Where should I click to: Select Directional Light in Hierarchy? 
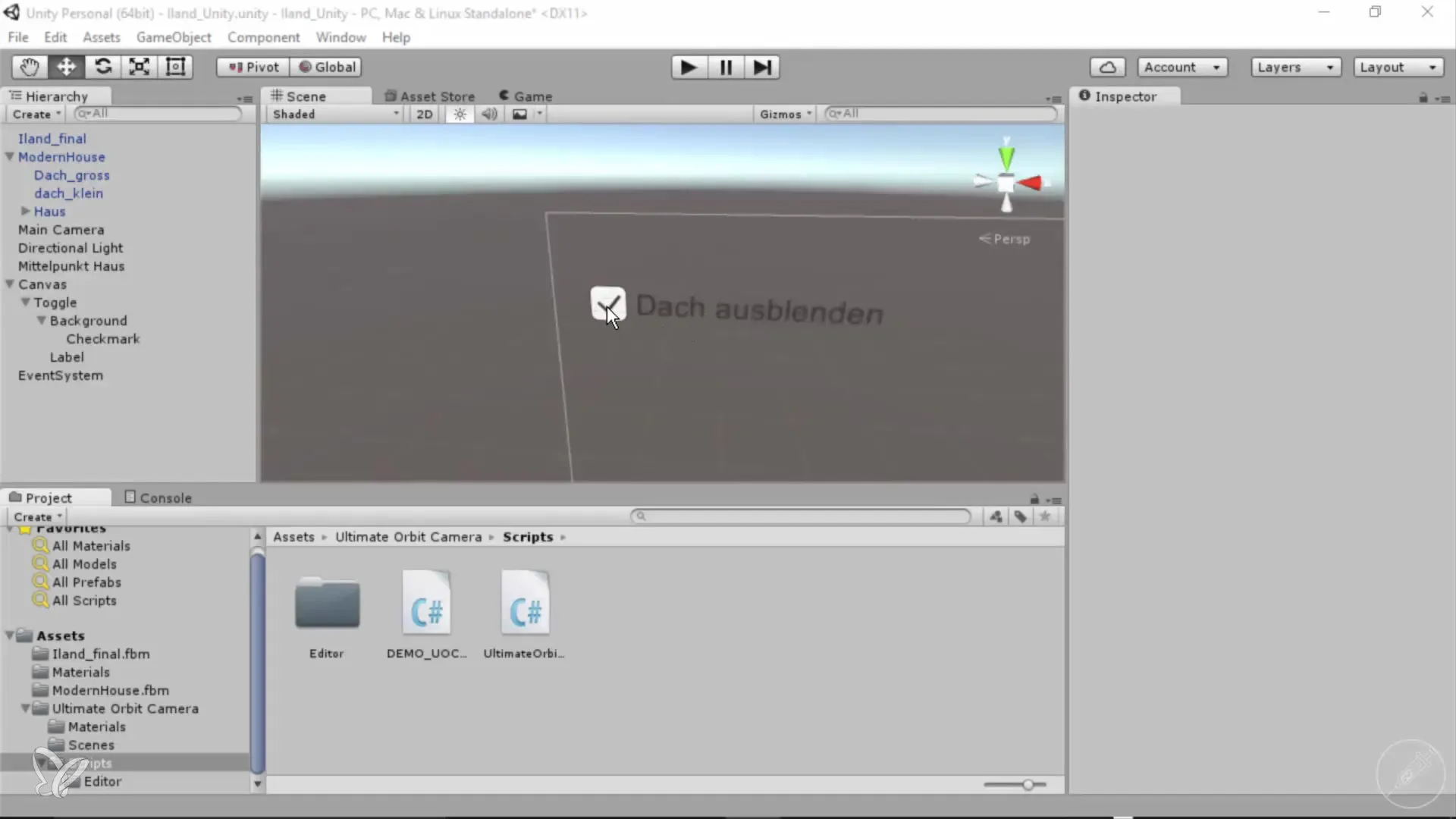point(71,247)
